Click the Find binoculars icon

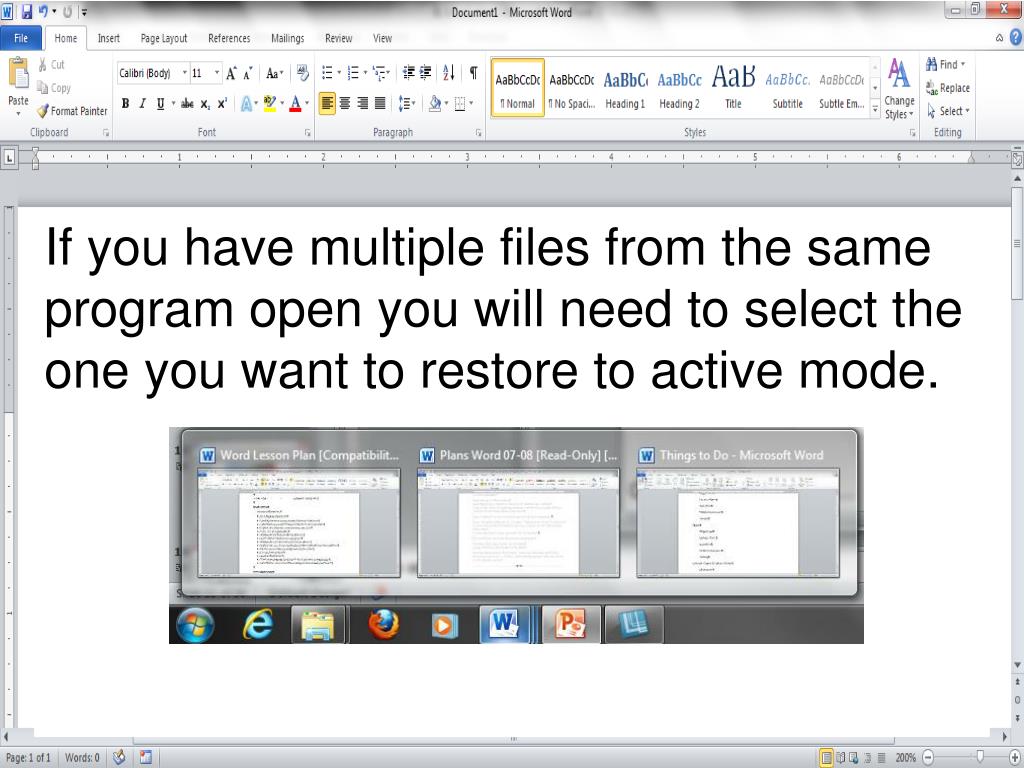coord(931,64)
